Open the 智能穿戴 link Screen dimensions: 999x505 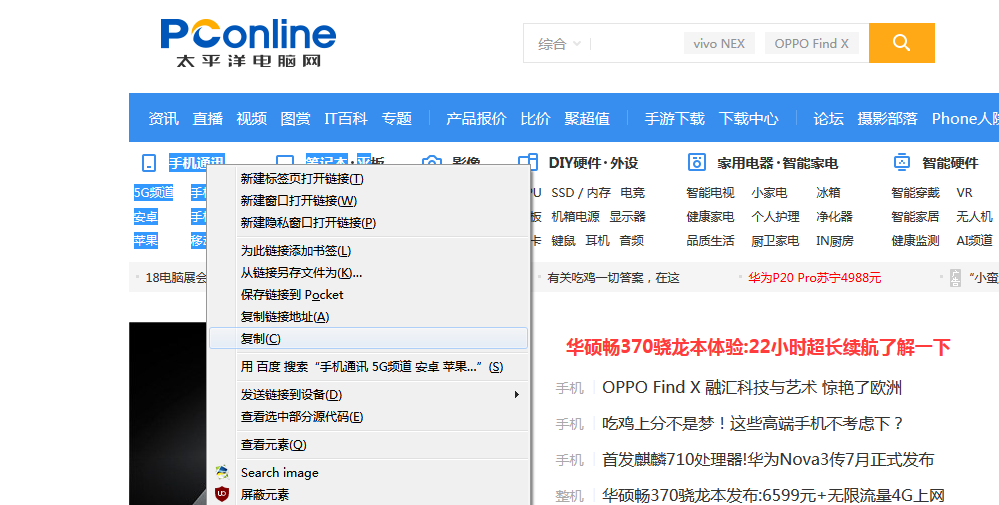916,192
